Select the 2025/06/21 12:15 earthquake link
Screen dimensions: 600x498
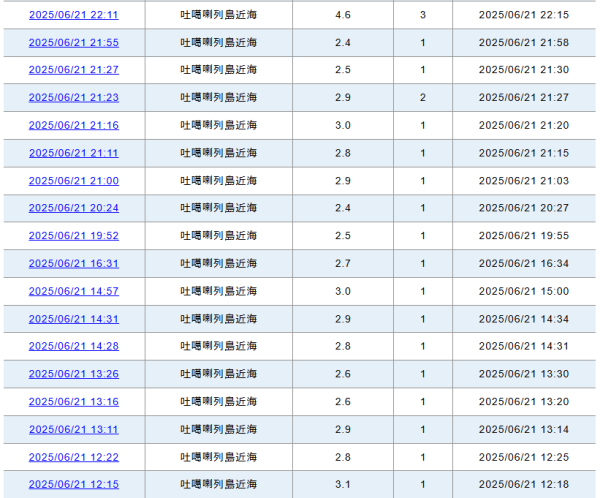pos(73,484)
